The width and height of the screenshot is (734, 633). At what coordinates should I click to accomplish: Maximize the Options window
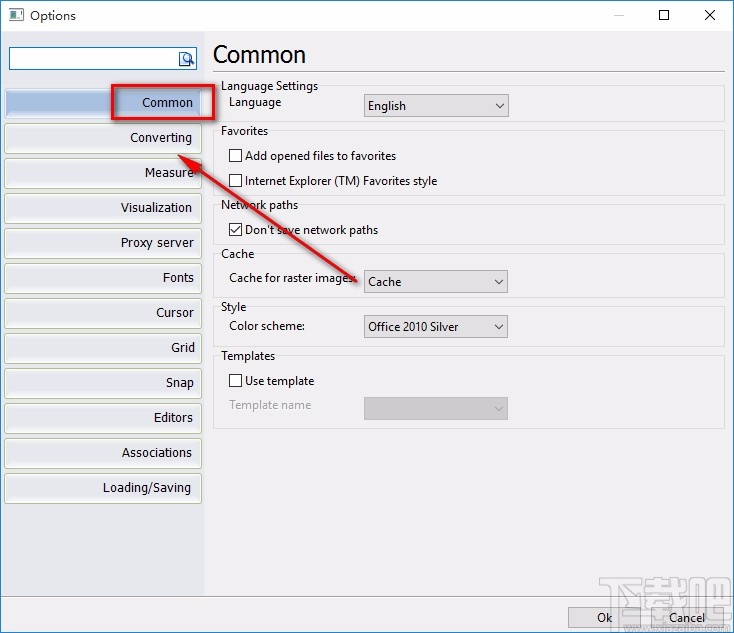click(663, 15)
